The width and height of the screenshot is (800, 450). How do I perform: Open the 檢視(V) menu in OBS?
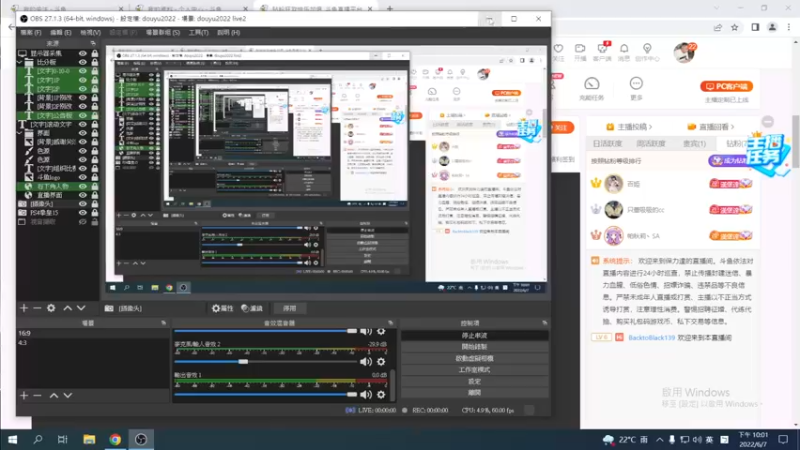point(90,32)
